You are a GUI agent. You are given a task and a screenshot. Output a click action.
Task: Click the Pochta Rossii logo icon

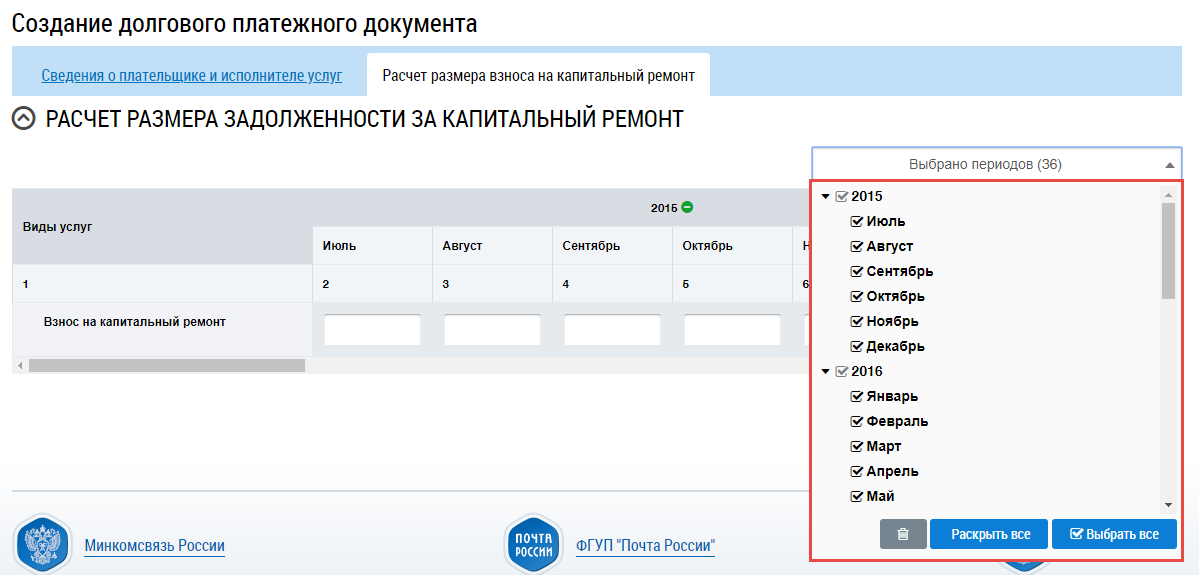tap(533, 544)
